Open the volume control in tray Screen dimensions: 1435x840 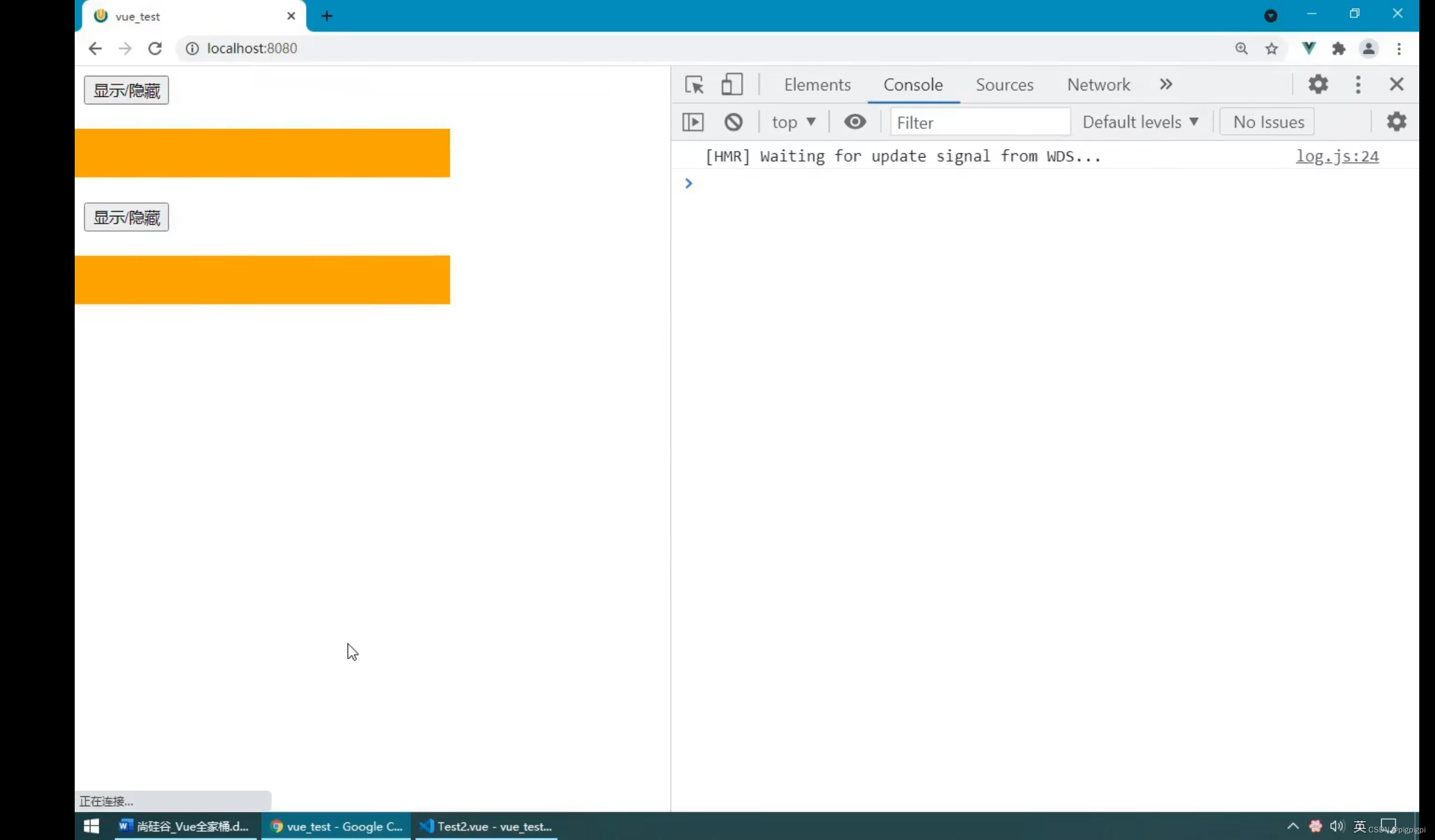tap(1336, 826)
